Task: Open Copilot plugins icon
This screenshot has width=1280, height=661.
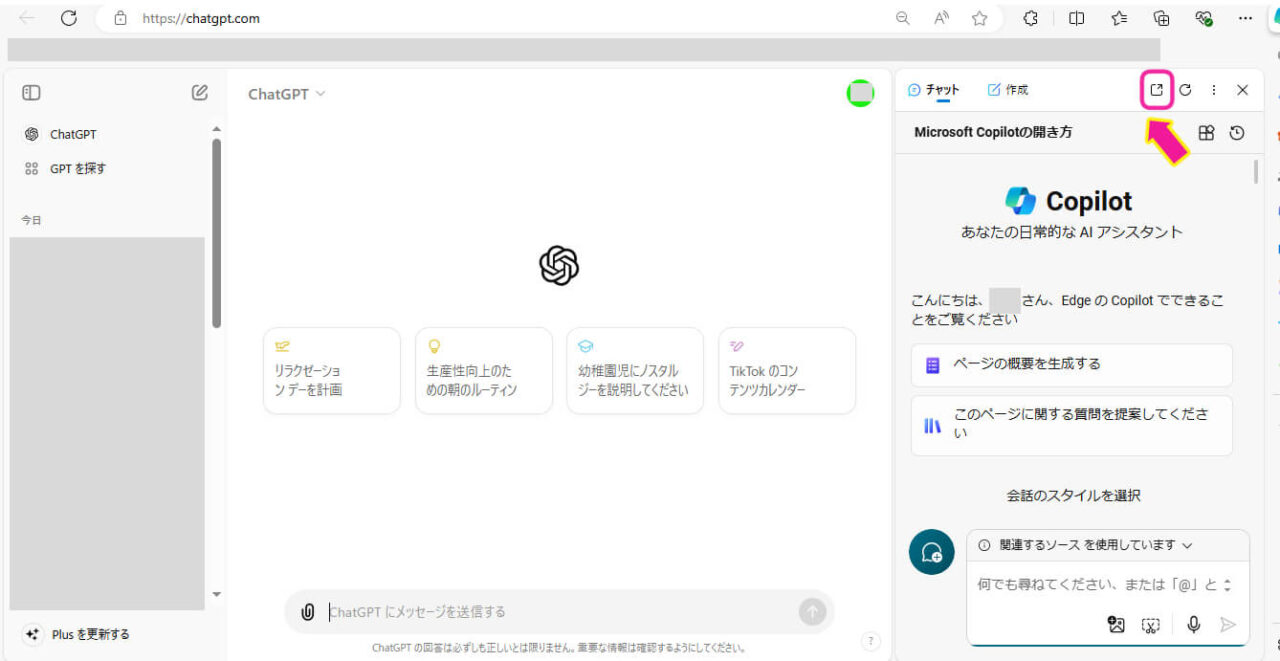Action: point(1207,133)
